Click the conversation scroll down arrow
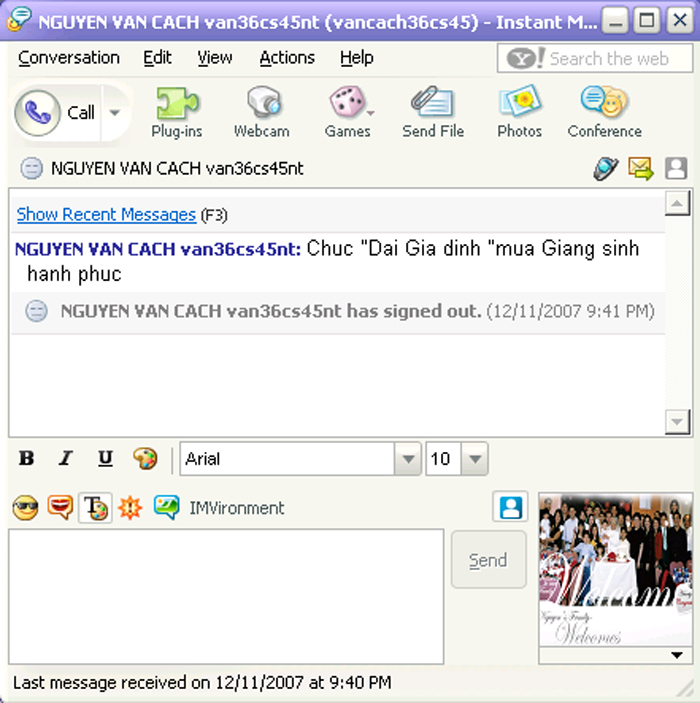Screen dimensions: 700x703 coord(677,421)
